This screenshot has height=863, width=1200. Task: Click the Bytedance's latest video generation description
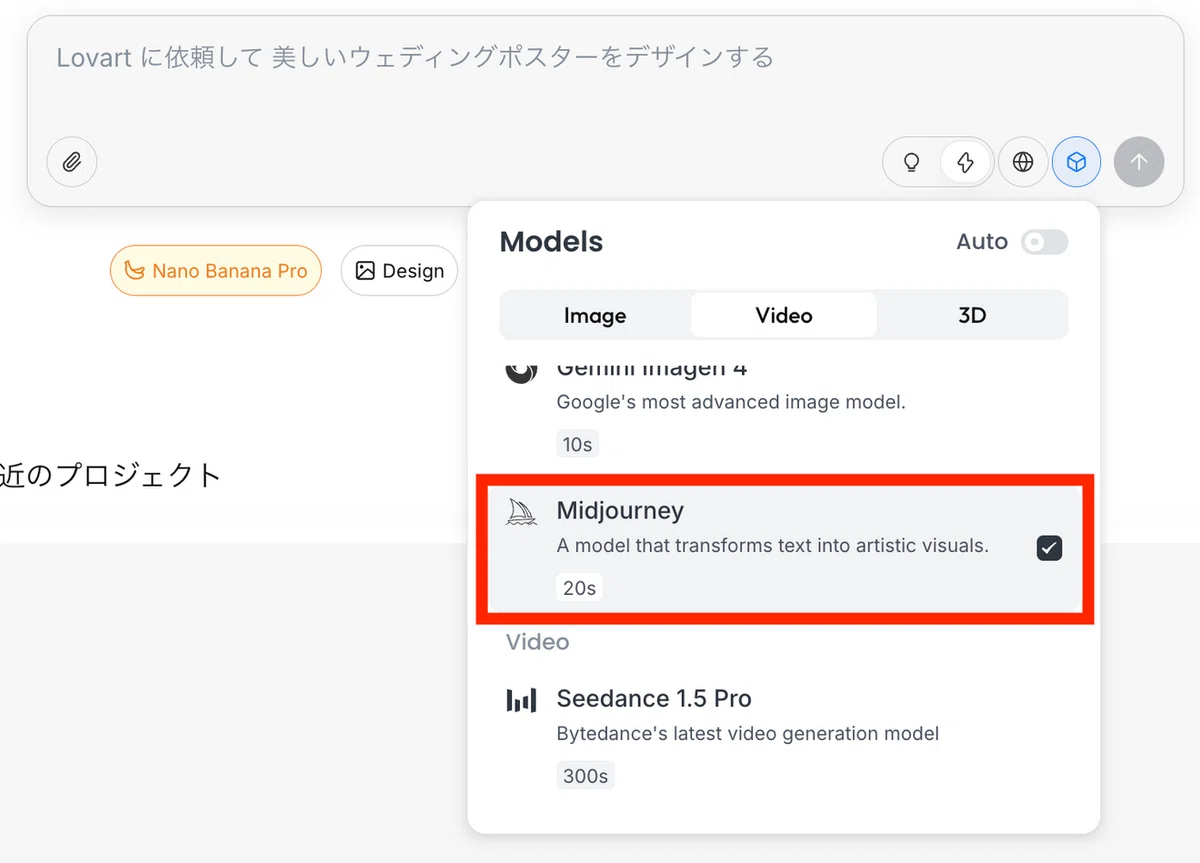(x=748, y=734)
